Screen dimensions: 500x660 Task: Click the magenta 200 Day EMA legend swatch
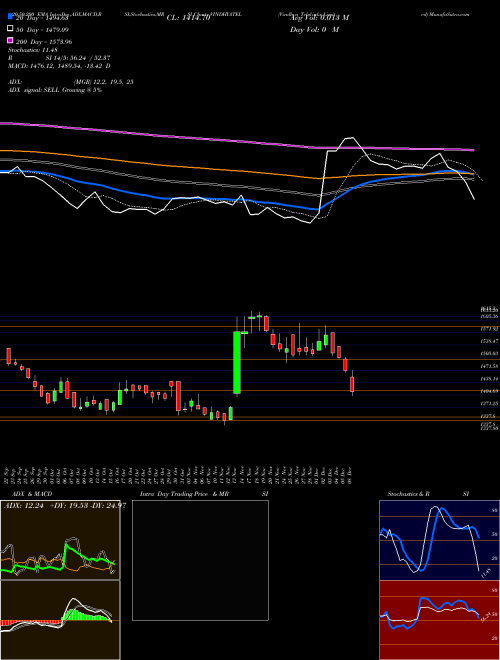point(10,41)
